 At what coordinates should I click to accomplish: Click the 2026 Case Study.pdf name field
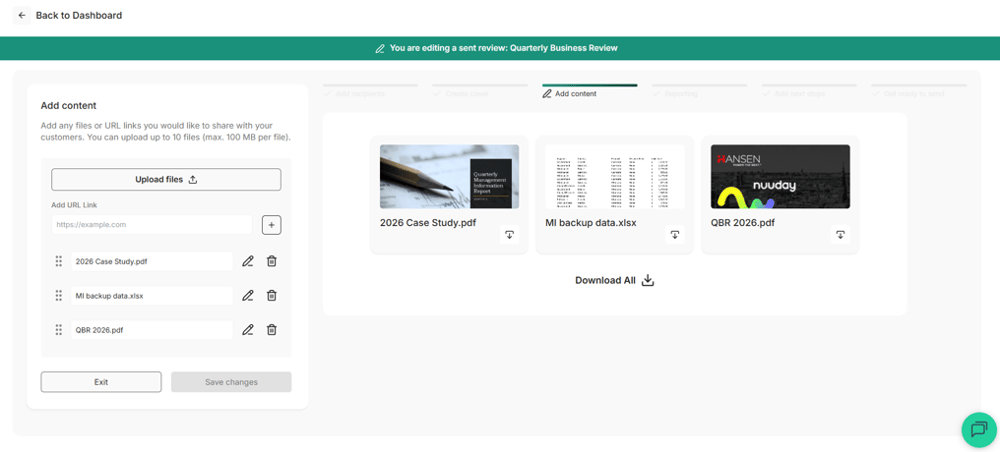pos(152,261)
